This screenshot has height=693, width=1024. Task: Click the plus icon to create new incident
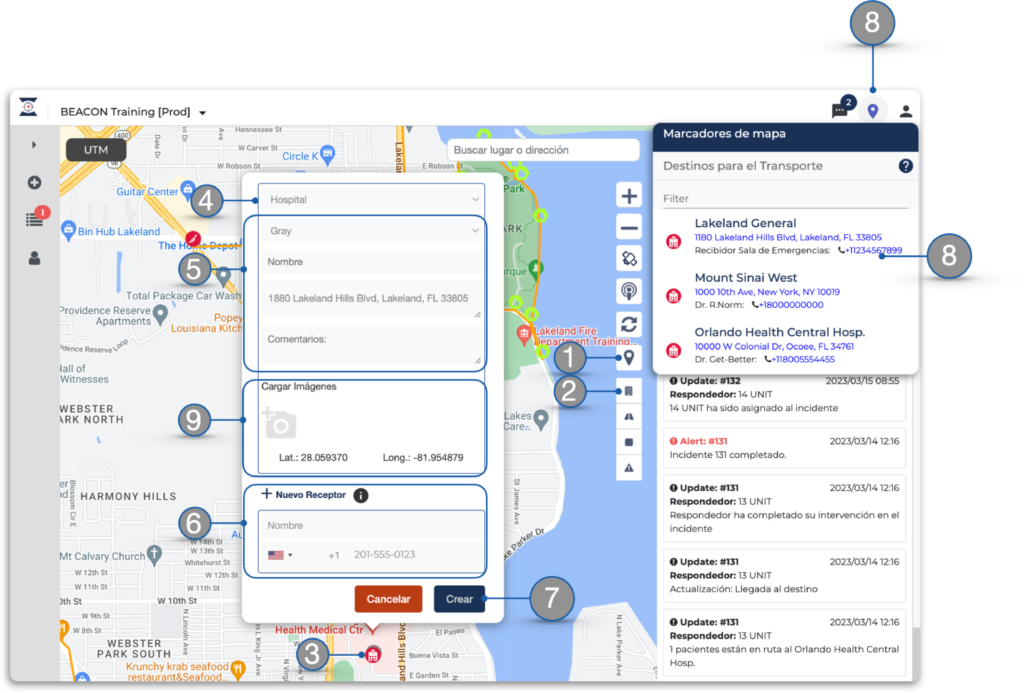tap(35, 182)
